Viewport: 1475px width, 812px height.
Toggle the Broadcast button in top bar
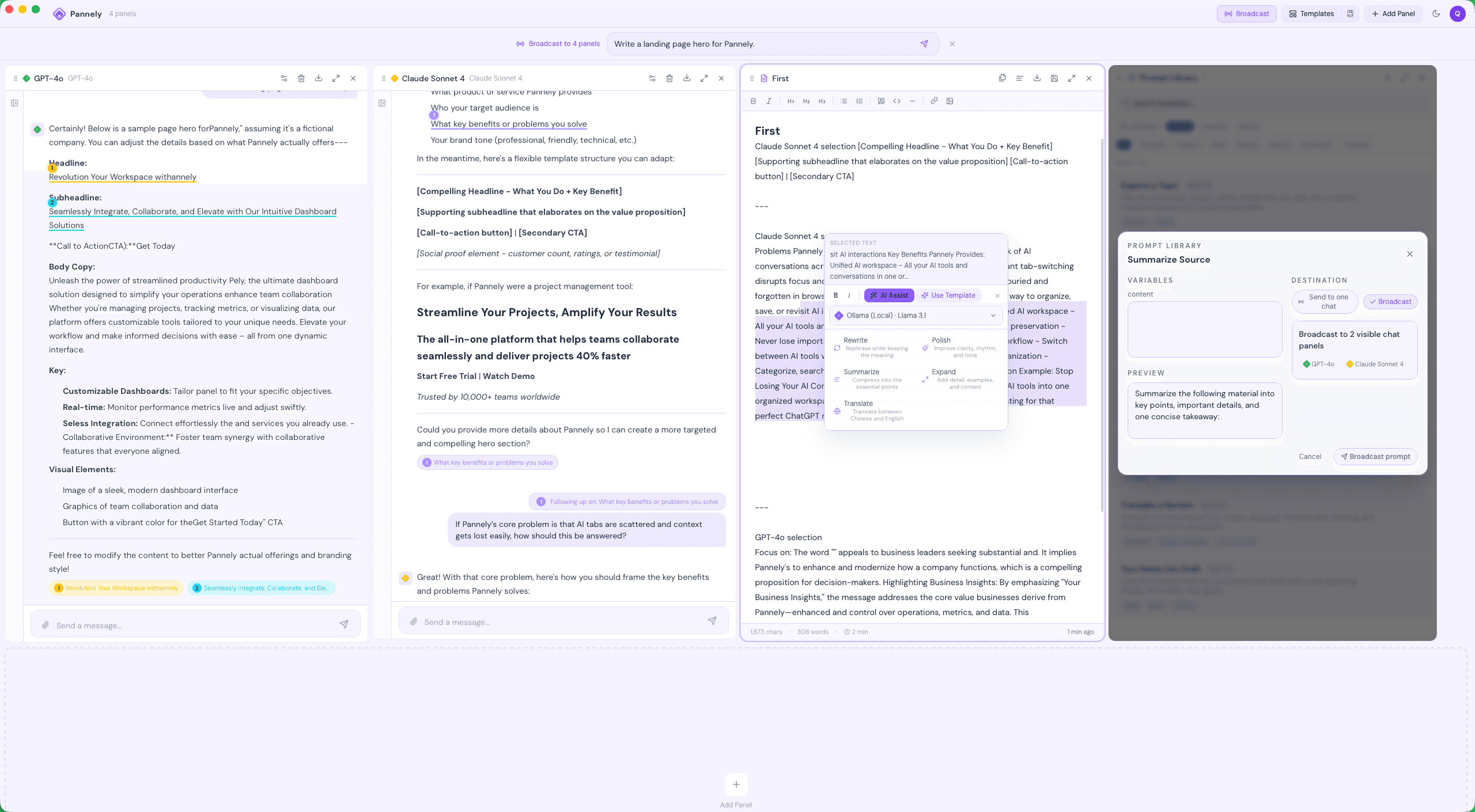pyautogui.click(x=1246, y=13)
